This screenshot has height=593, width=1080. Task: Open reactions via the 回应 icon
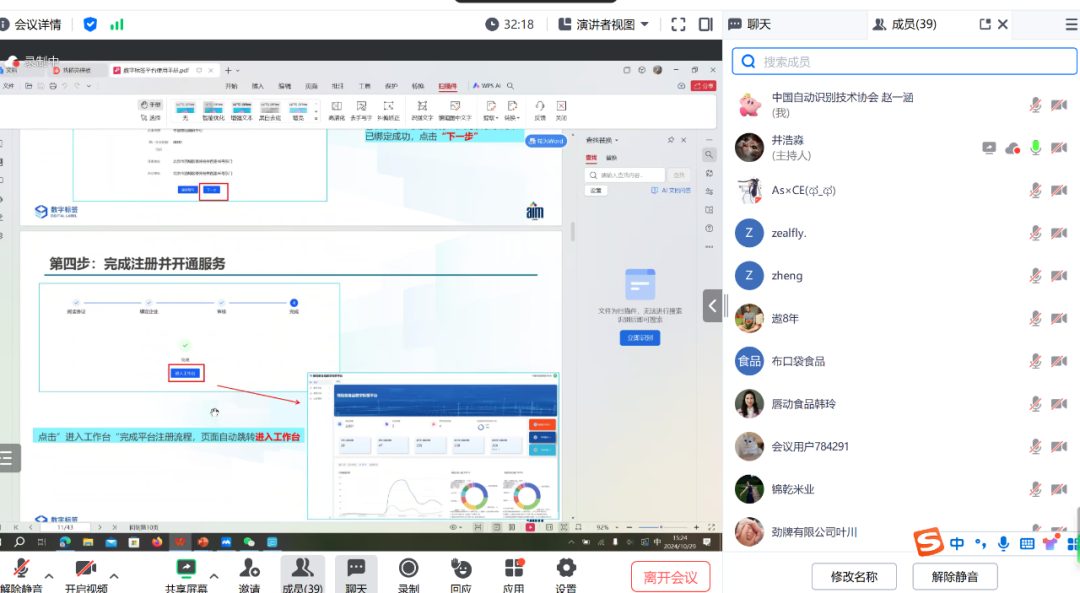pos(461,567)
